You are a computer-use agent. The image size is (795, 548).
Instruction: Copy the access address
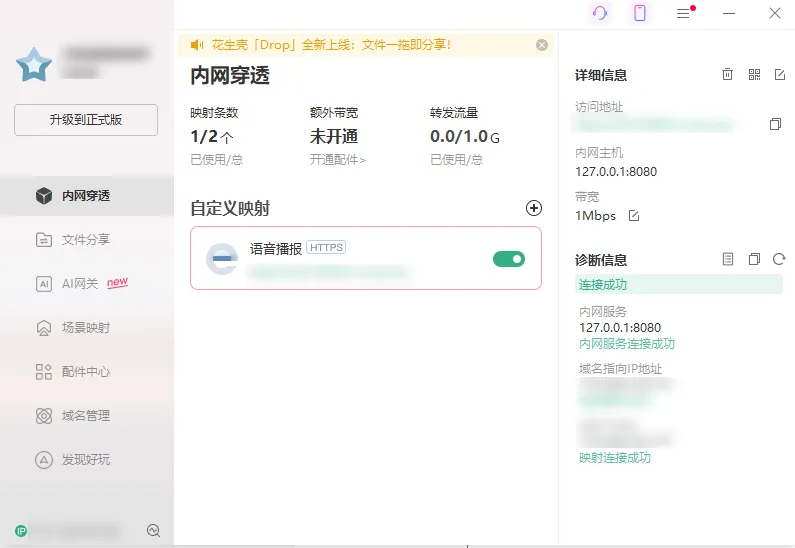pyautogui.click(x=775, y=124)
